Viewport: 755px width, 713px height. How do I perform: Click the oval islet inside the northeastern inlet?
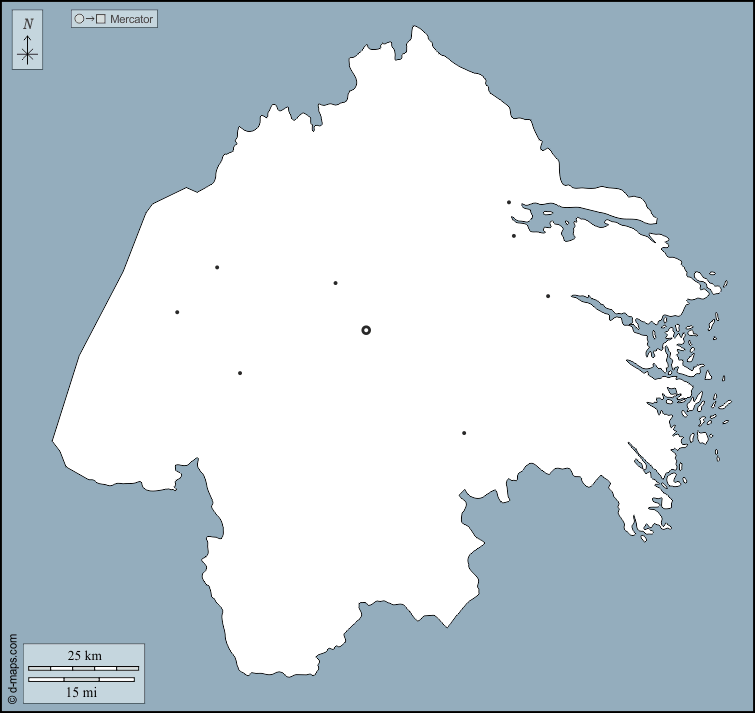[546, 211]
